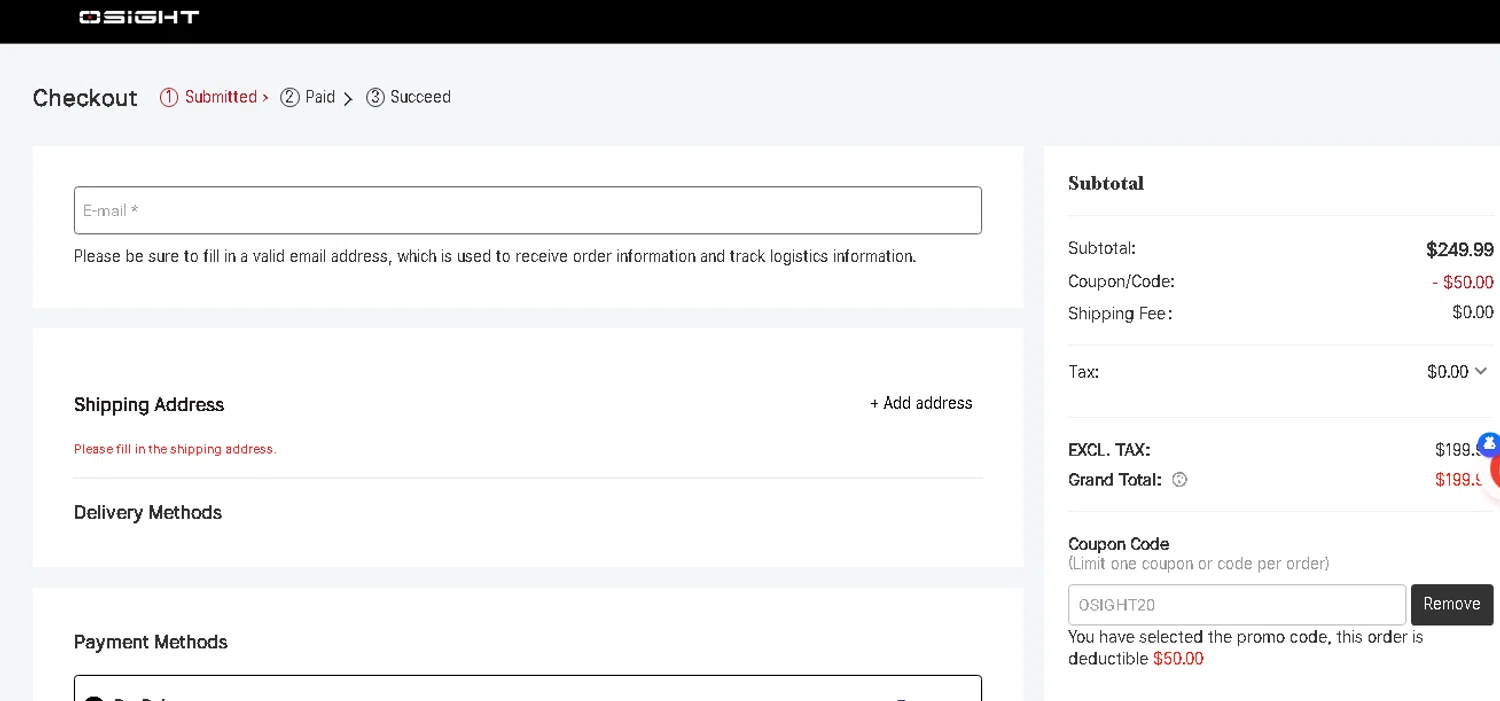The image size is (1500, 701).
Task: Click the Coupon Code section label
Action: tap(1118, 544)
